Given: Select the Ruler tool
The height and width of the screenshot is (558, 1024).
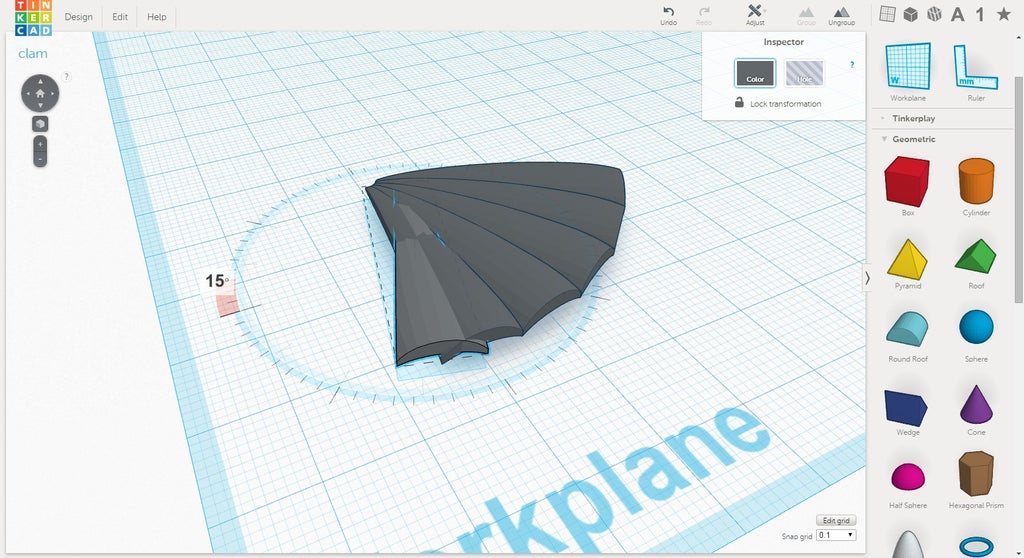Looking at the screenshot, I should (x=976, y=72).
